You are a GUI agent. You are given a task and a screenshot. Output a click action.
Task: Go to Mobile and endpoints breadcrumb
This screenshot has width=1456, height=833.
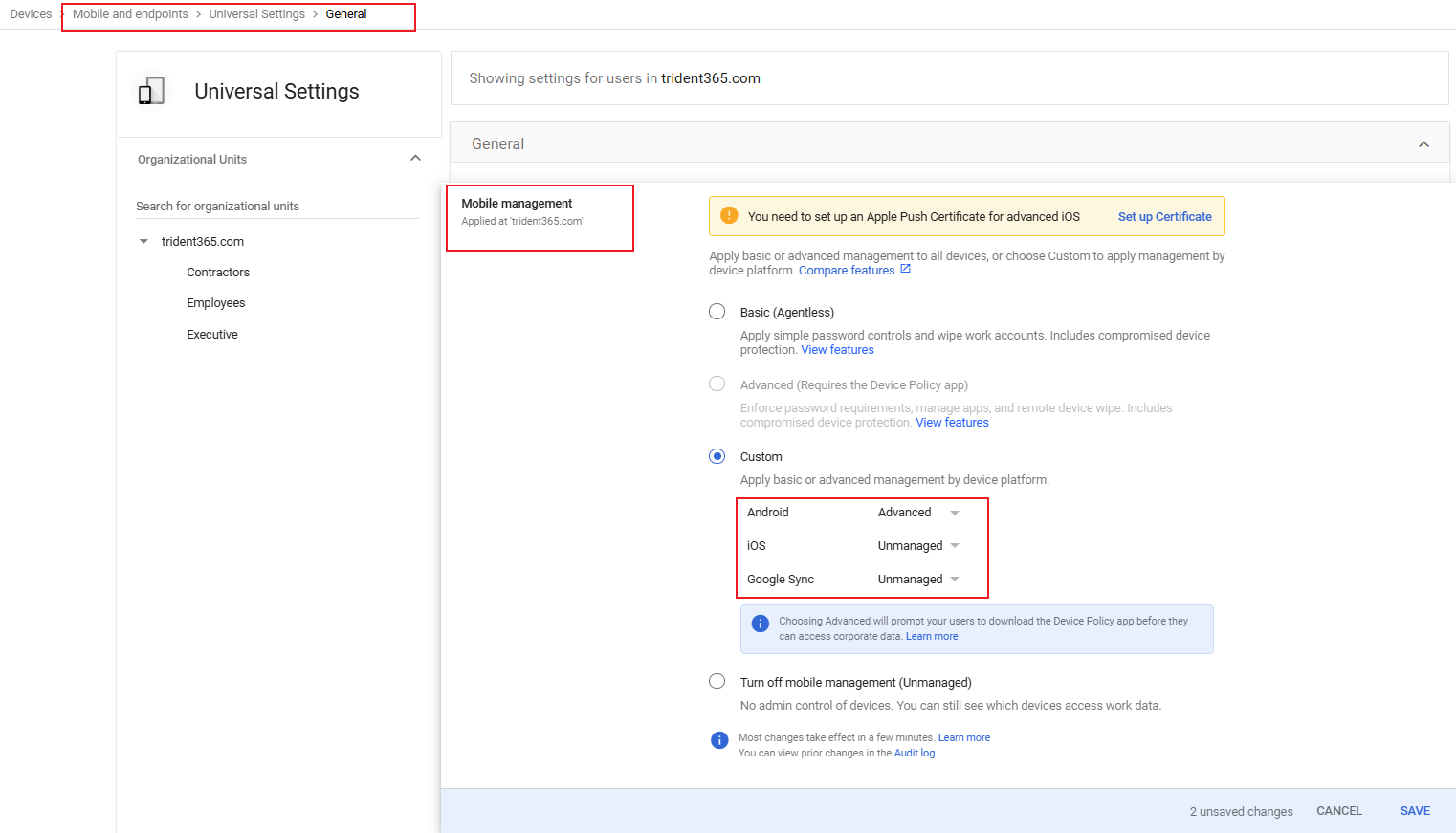(130, 14)
